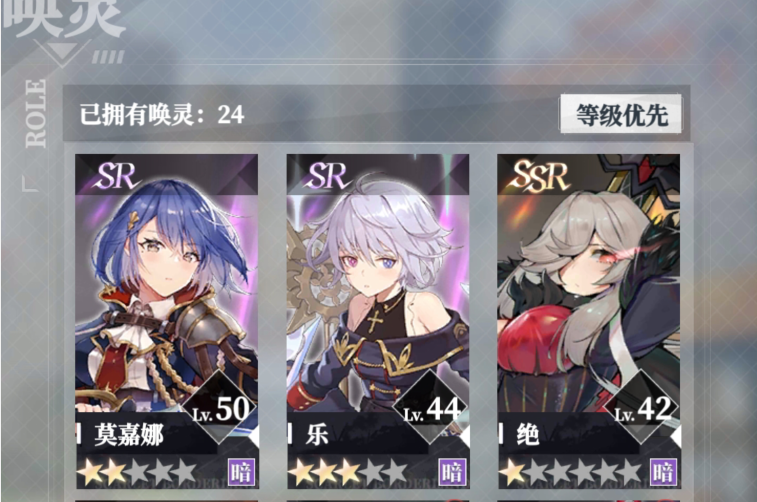Select the 莫嘉娜 character card
757x502 pixels.
pos(167,321)
